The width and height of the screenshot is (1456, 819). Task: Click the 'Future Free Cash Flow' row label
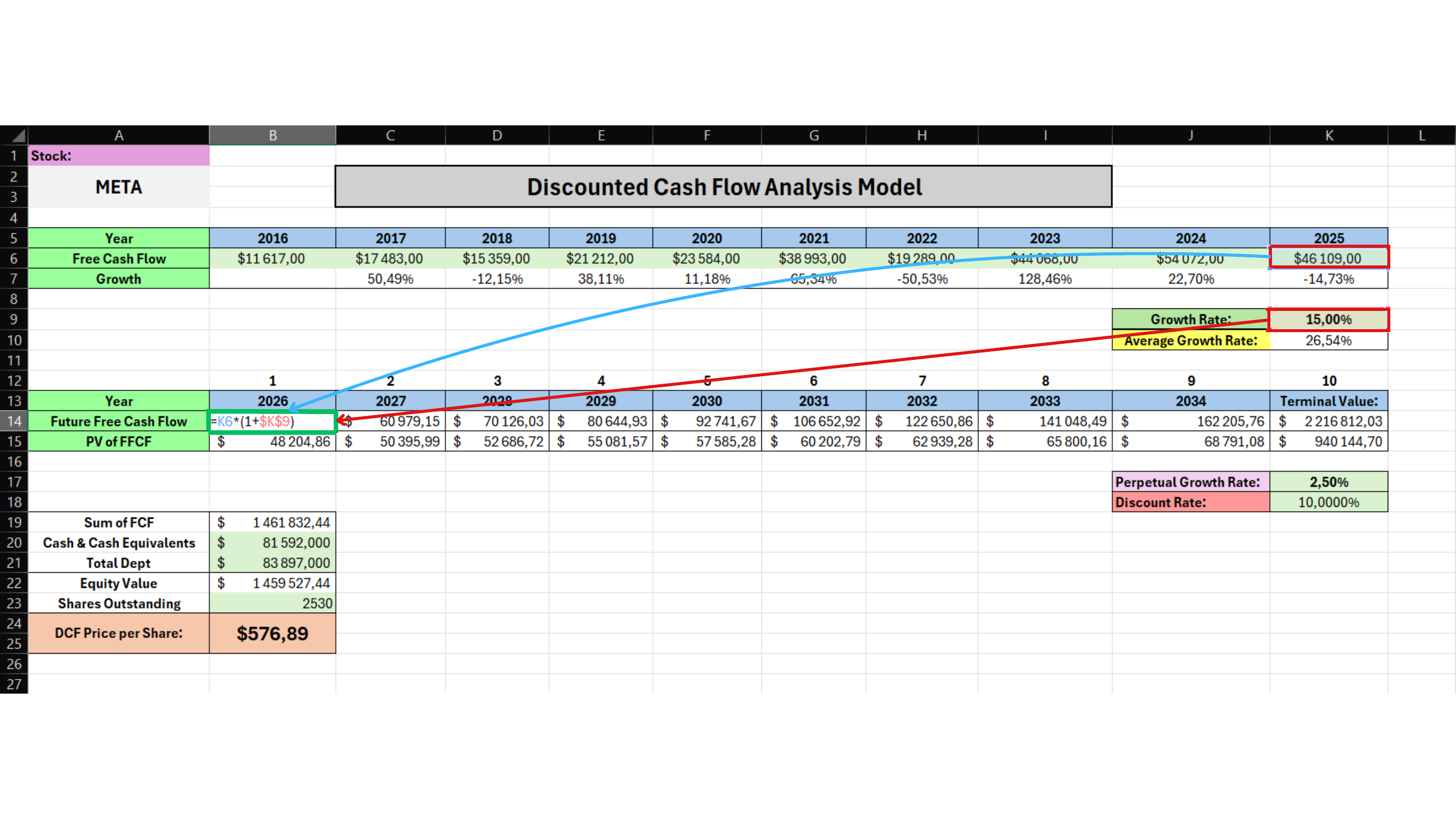point(119,421)
